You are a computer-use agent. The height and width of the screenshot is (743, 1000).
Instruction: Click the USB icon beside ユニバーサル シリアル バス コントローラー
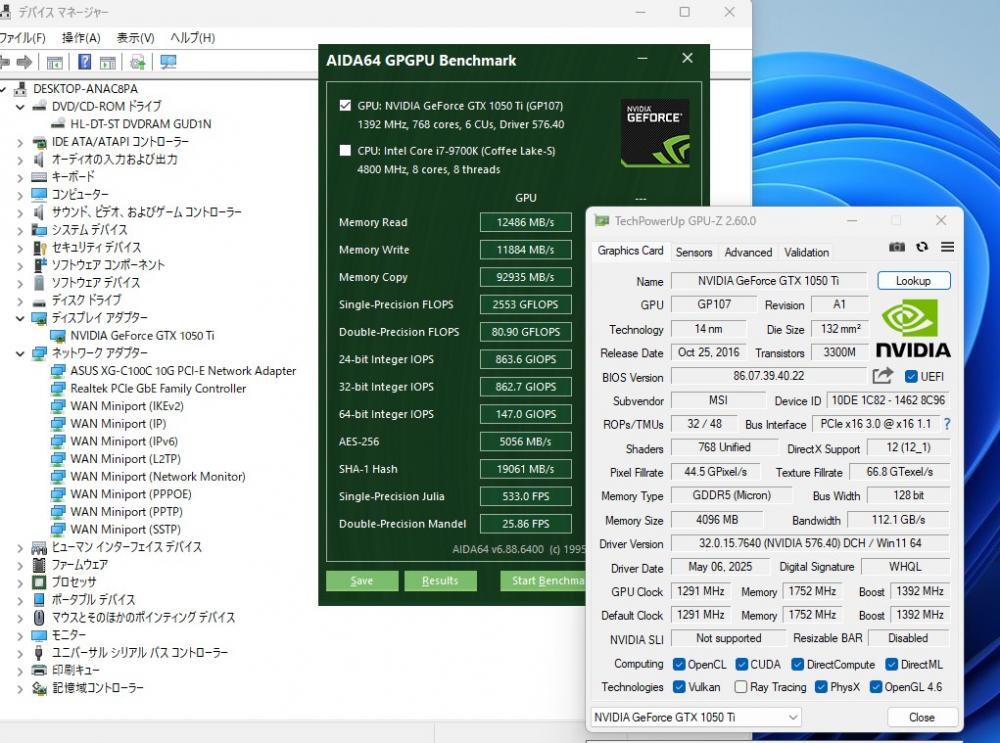click(x=39, y=652)
